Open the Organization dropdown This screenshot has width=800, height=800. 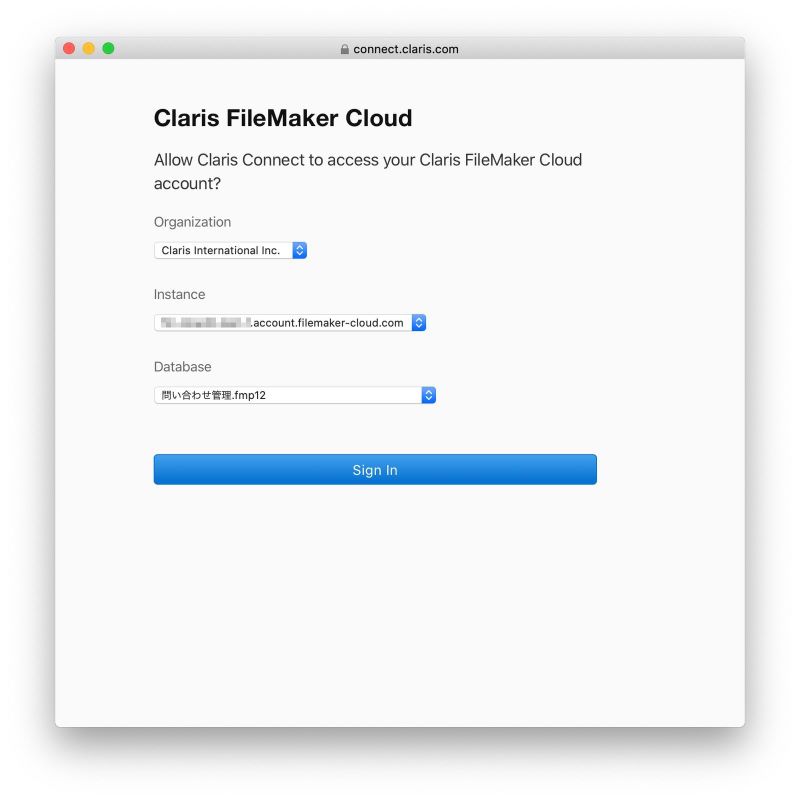point(230,251)
